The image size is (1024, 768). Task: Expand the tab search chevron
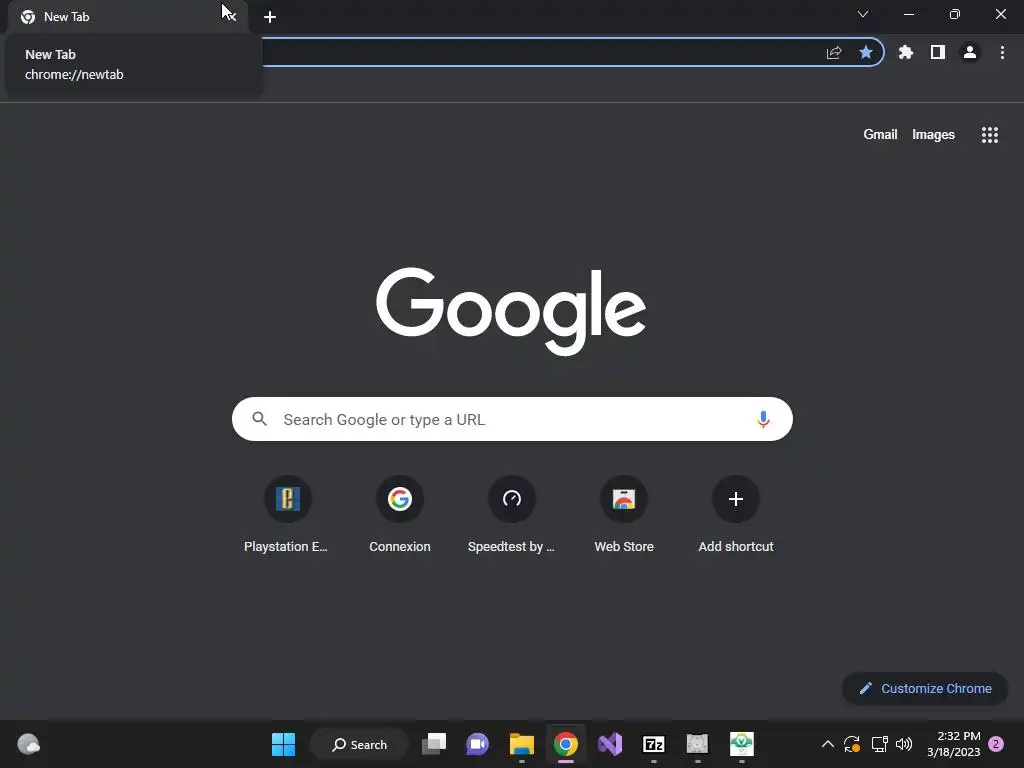(x=863, y=14)
